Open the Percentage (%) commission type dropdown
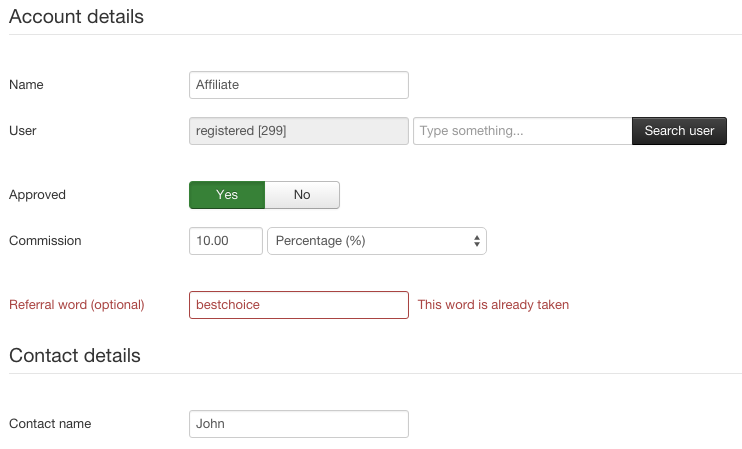The width and height of the screenshot is (742, 449). [x=377, y=241]
